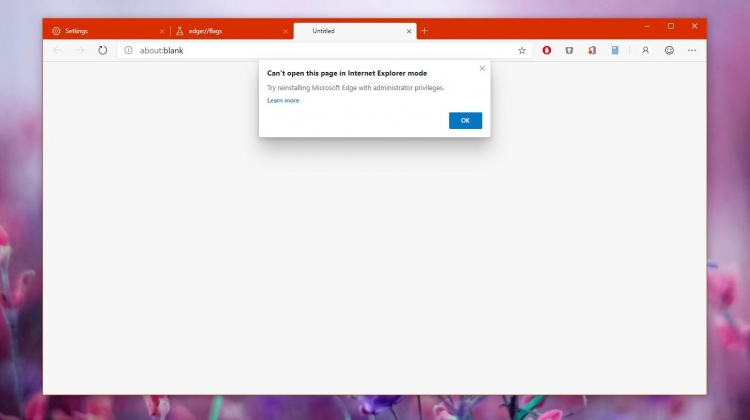
Task: Send feedback via smiley icon
Action: tap(669, 50)
